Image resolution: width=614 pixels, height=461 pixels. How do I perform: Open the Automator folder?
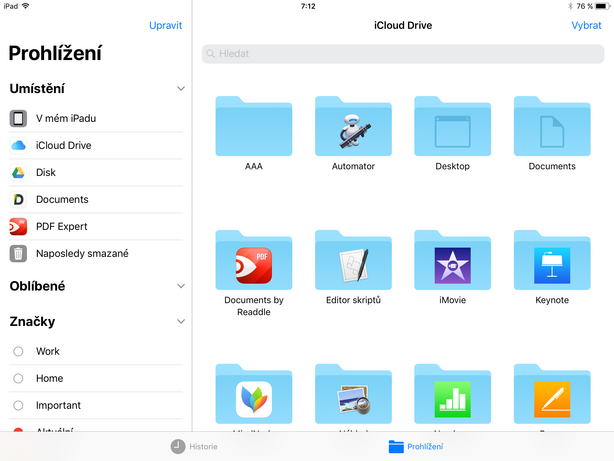point(353,126)
